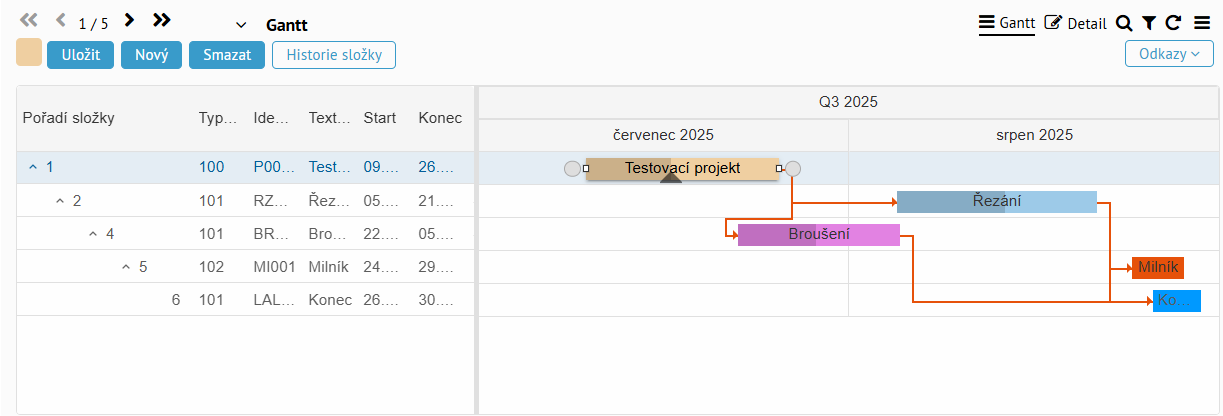Click the beige color swatch
The height and width of the screenshot is (416, 1223).
point(29,53)
